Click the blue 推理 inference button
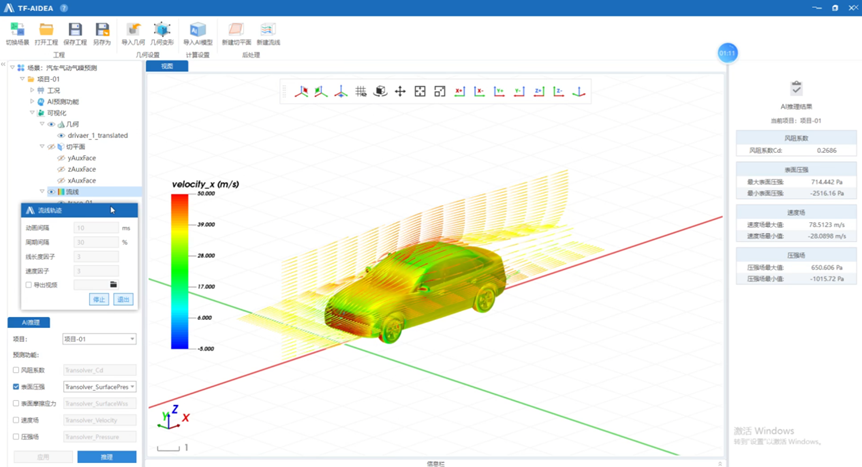The width and height of the screenshot is (862, 467). click(106, 456)
